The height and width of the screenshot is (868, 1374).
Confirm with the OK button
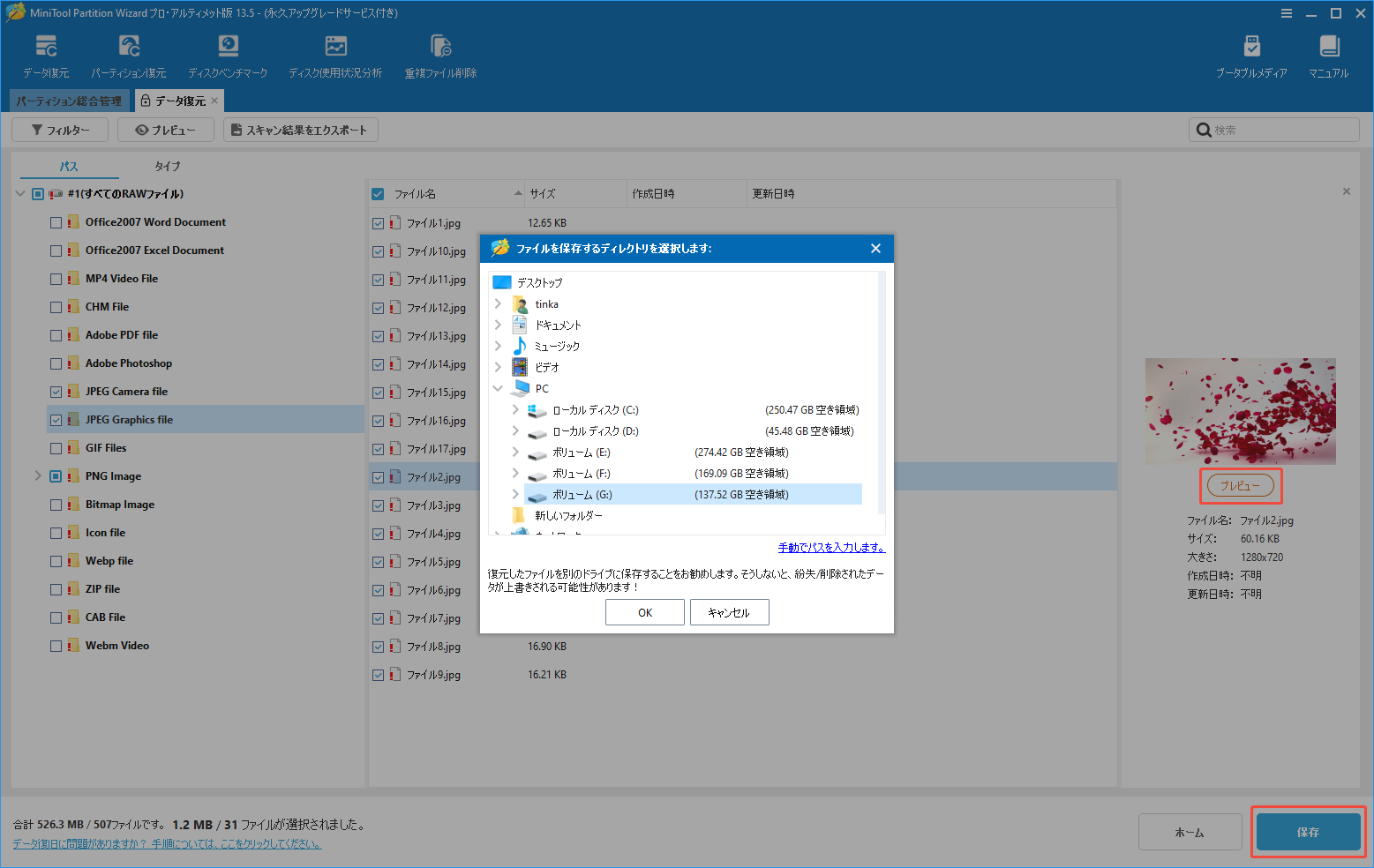click(x=644, y=611)
